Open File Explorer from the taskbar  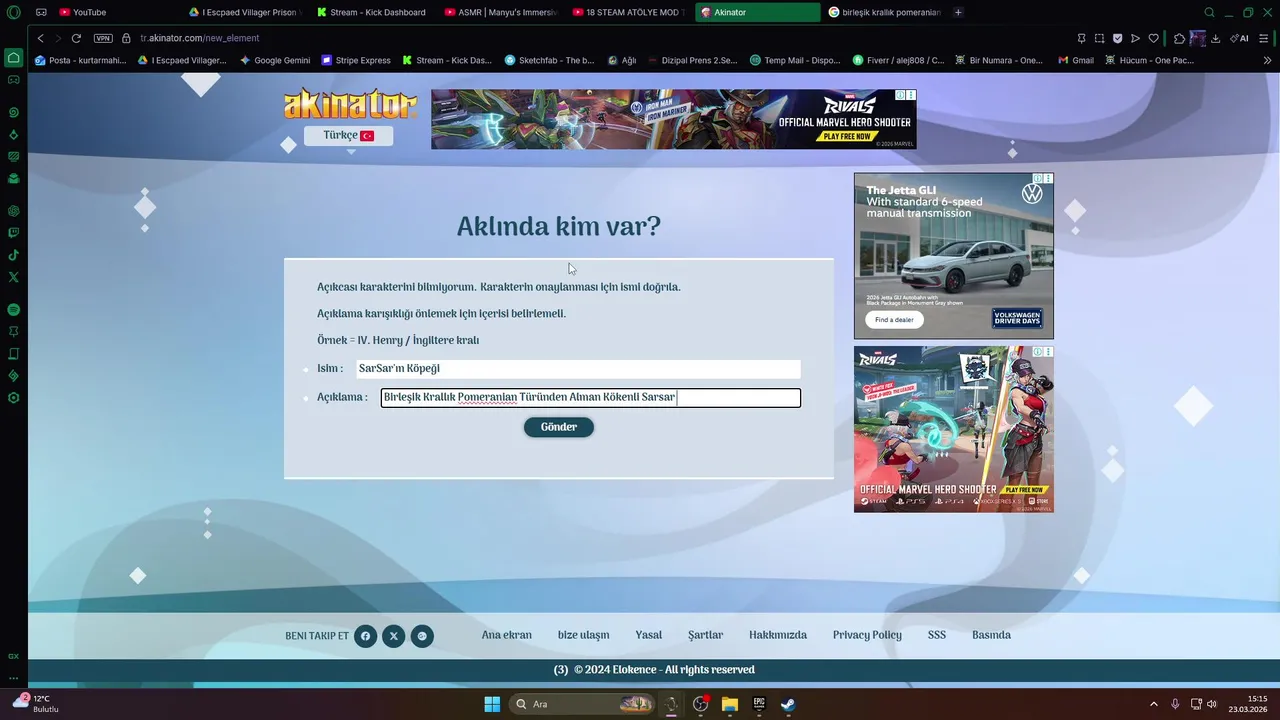click(730, 704)
